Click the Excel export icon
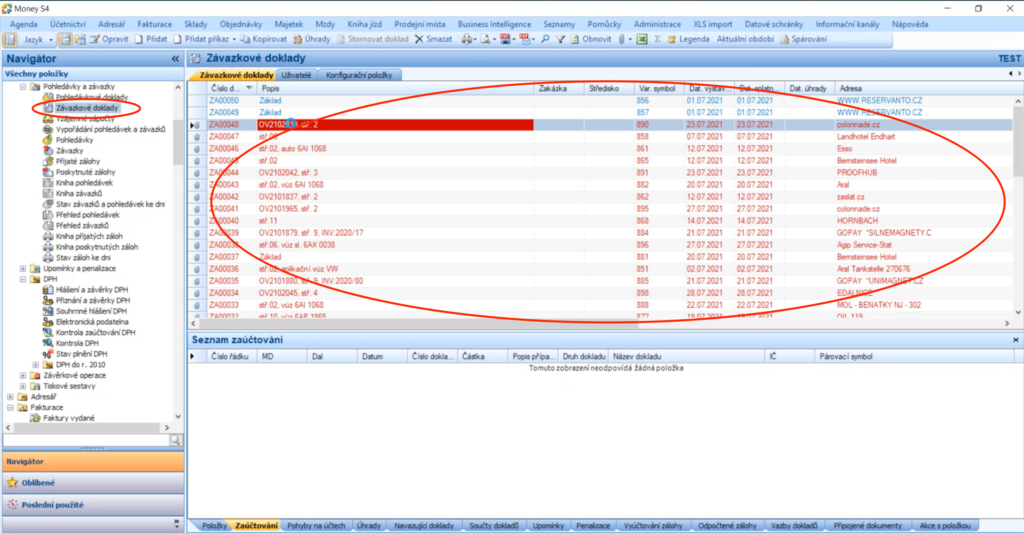1024x533 pixels. click(x=642, y=39)
